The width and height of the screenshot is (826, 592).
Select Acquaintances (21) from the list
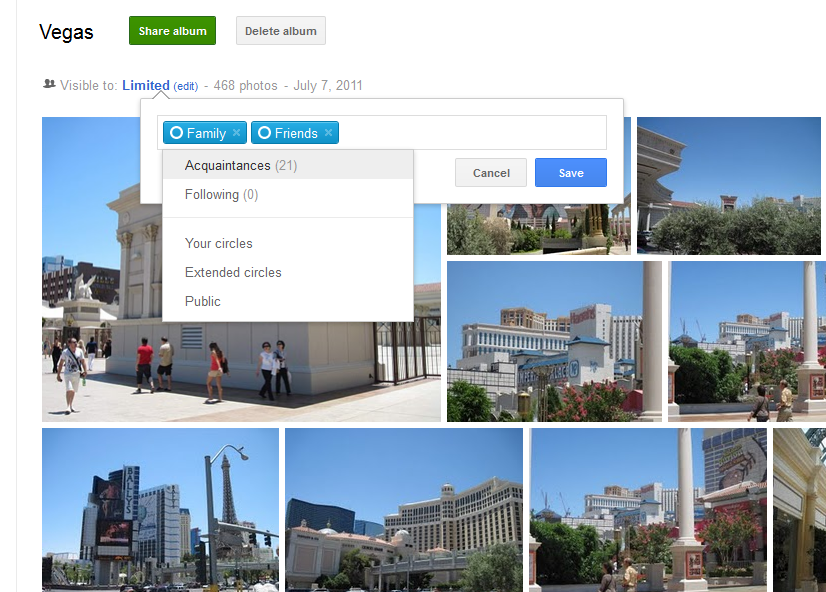point(288,165)
